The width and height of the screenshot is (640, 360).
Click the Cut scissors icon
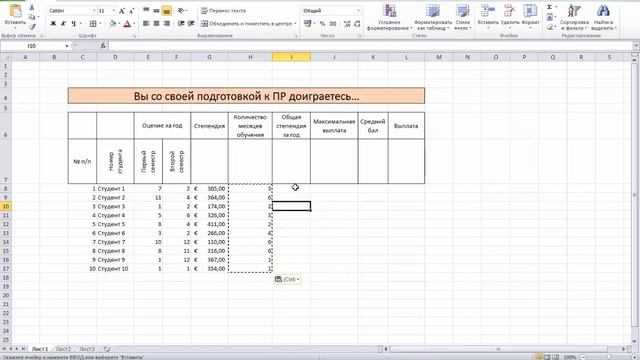[x=32, y=8]
